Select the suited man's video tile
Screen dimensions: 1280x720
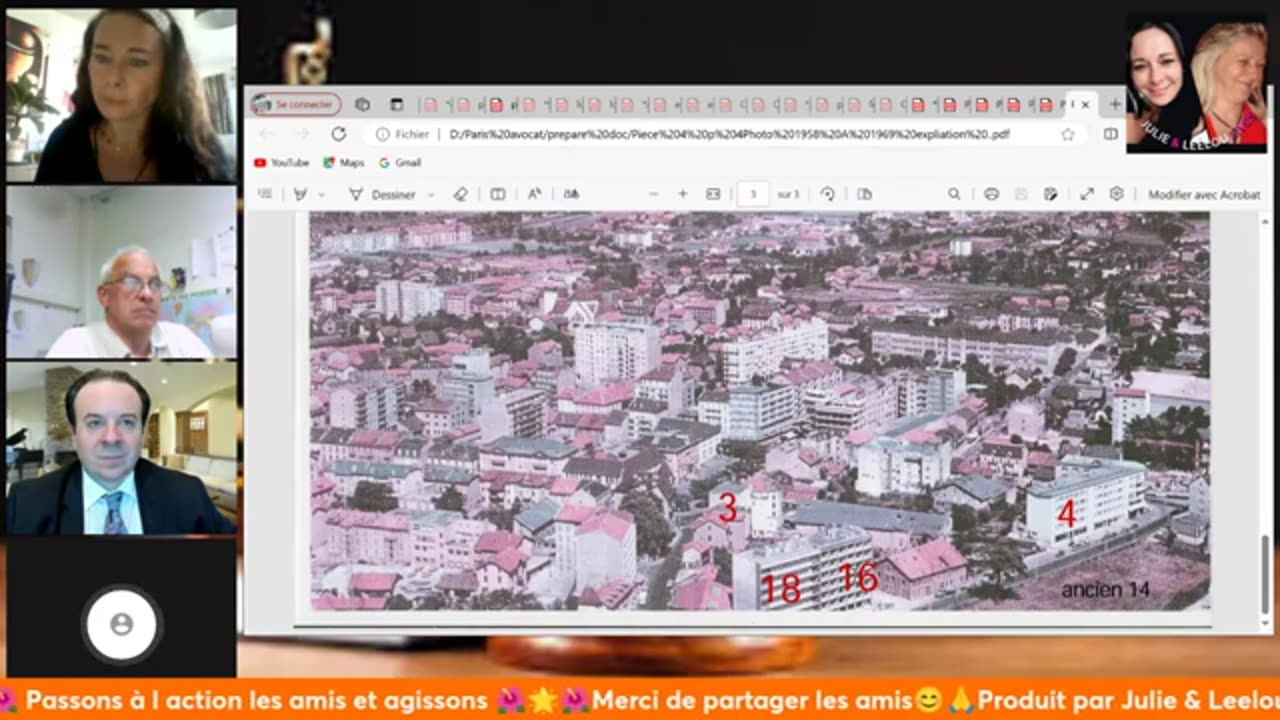click(x=121, y=448)
